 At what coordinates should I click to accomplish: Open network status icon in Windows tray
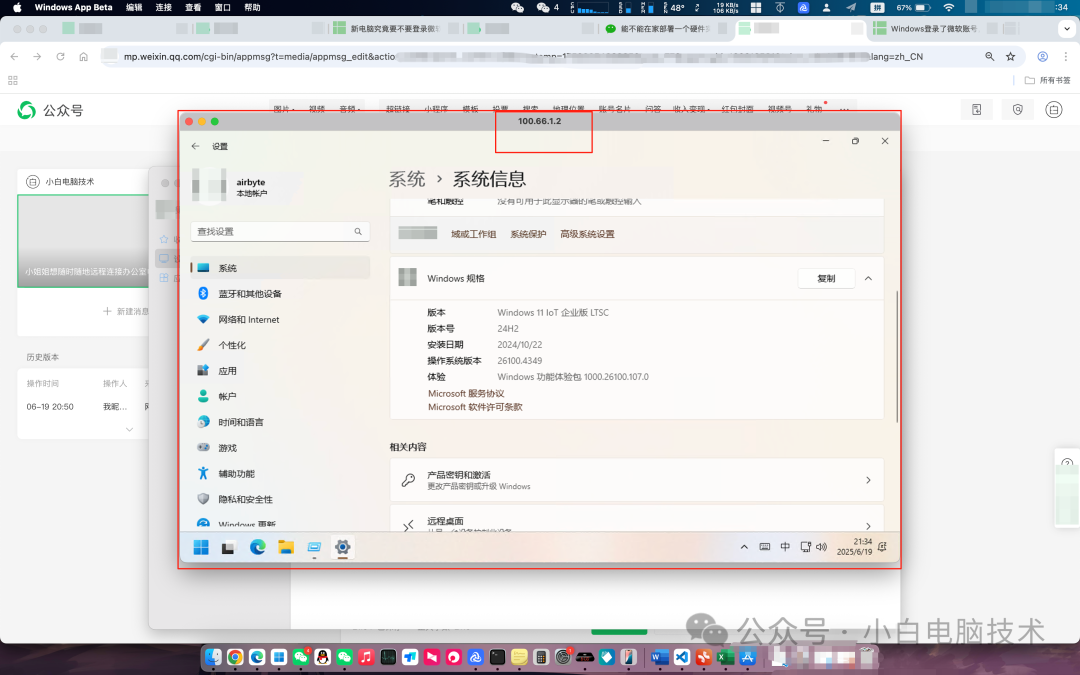coord(805,547)
